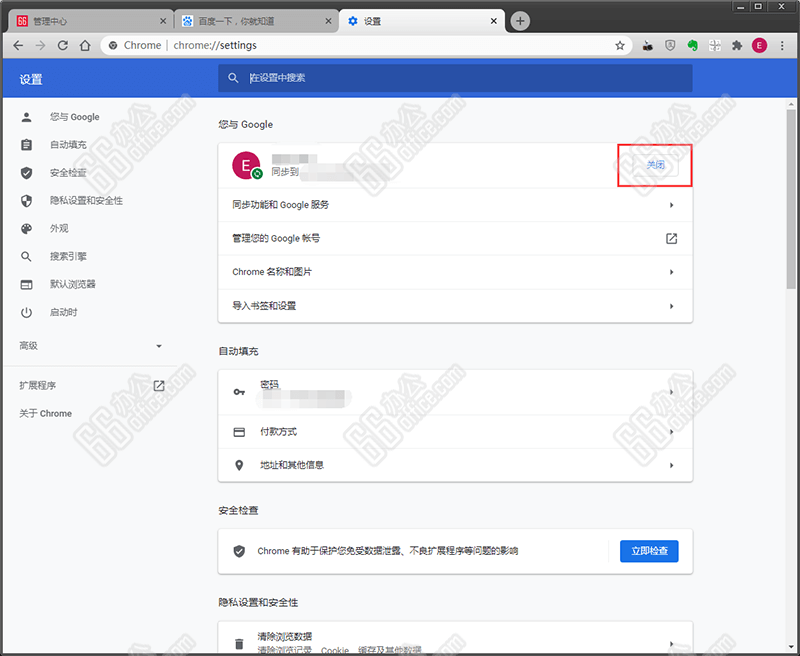Viewport: 800px width, 656px height.
Task: Switch to the 管理中心 tab
Action: [90, 21]
